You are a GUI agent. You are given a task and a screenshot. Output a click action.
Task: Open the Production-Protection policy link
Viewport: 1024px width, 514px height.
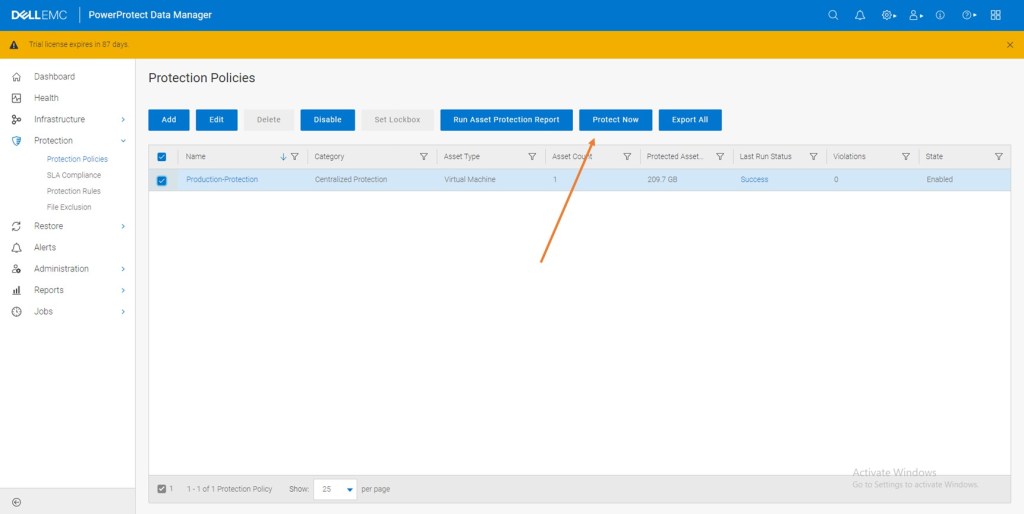point(222,180)
